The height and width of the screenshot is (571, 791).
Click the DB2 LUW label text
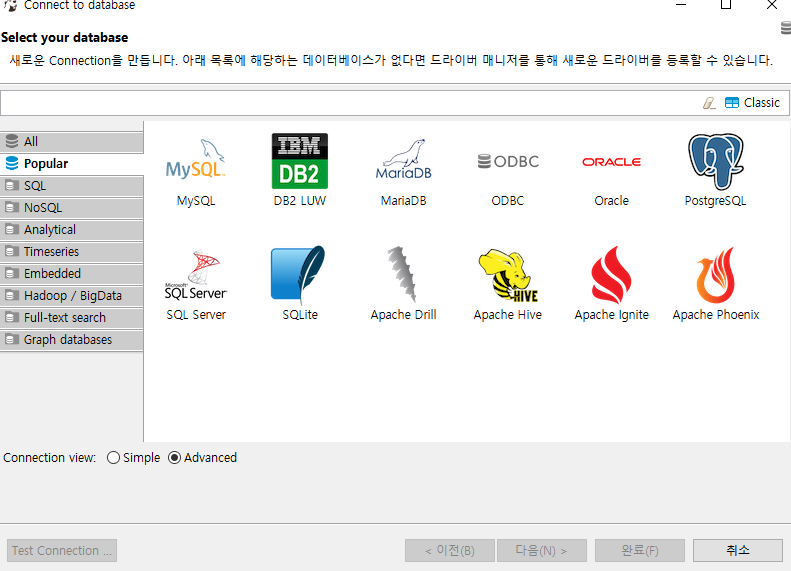300,201
